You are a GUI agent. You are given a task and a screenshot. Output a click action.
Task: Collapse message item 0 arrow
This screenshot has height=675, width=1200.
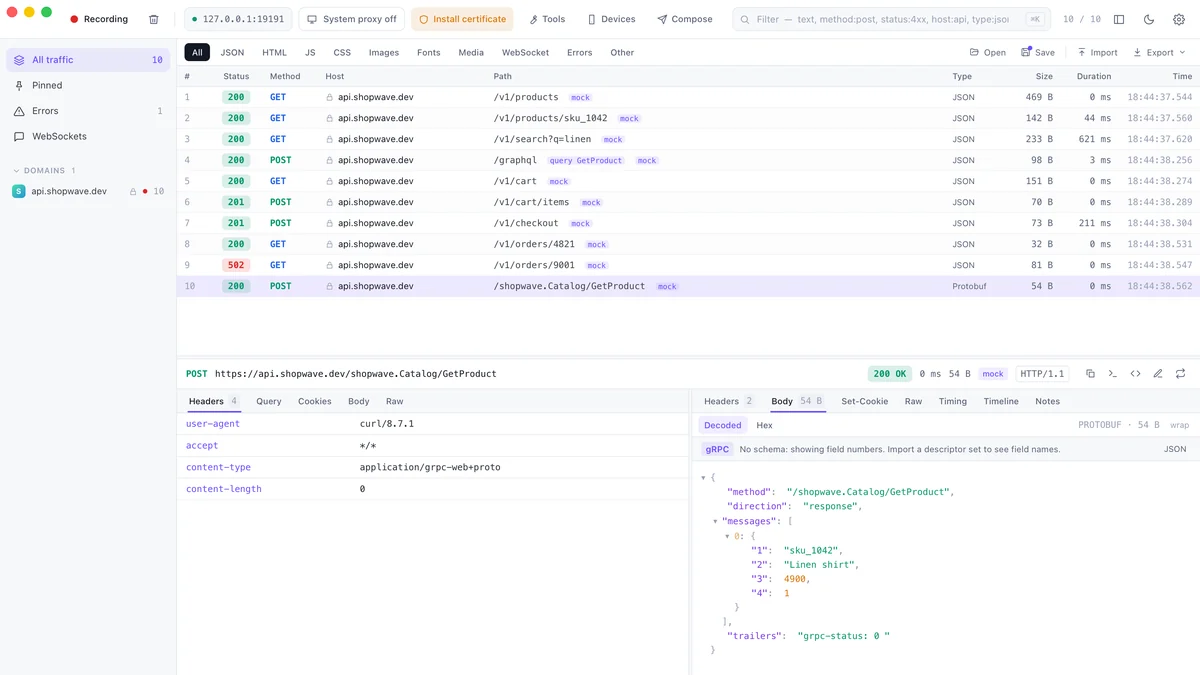point(728,536)
